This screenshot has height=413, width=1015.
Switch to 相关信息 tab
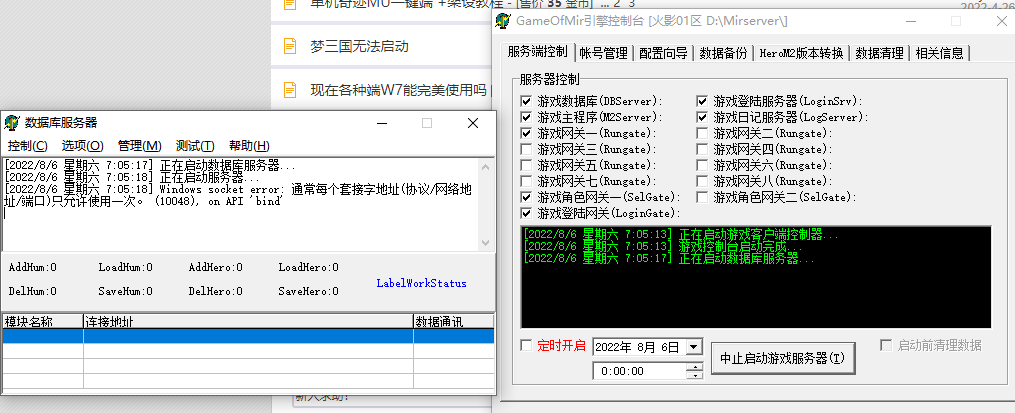tap(939, 53)
